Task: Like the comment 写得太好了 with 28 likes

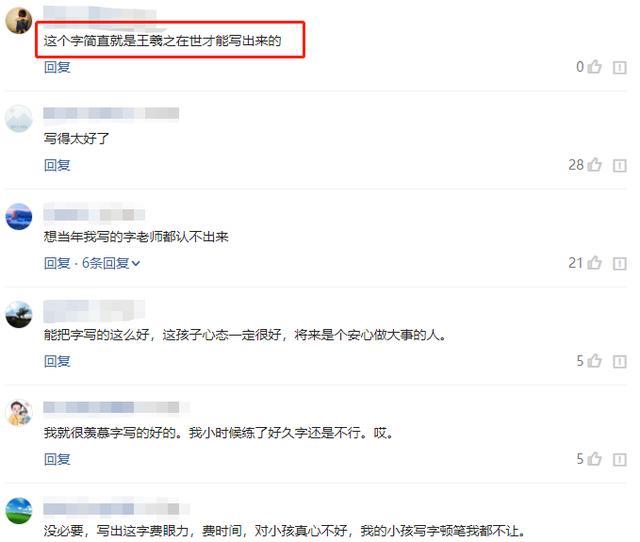Action: tap(595, 165)
